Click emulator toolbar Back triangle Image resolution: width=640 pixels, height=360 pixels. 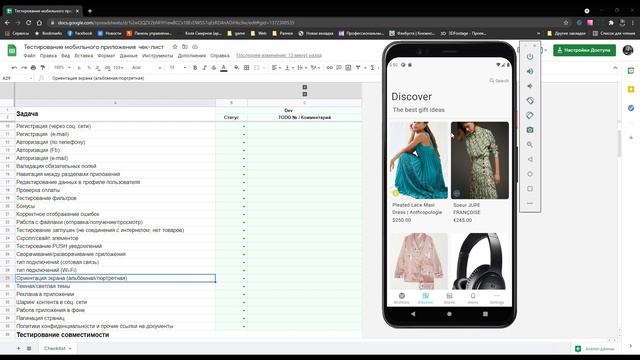[x=530, y=159]
